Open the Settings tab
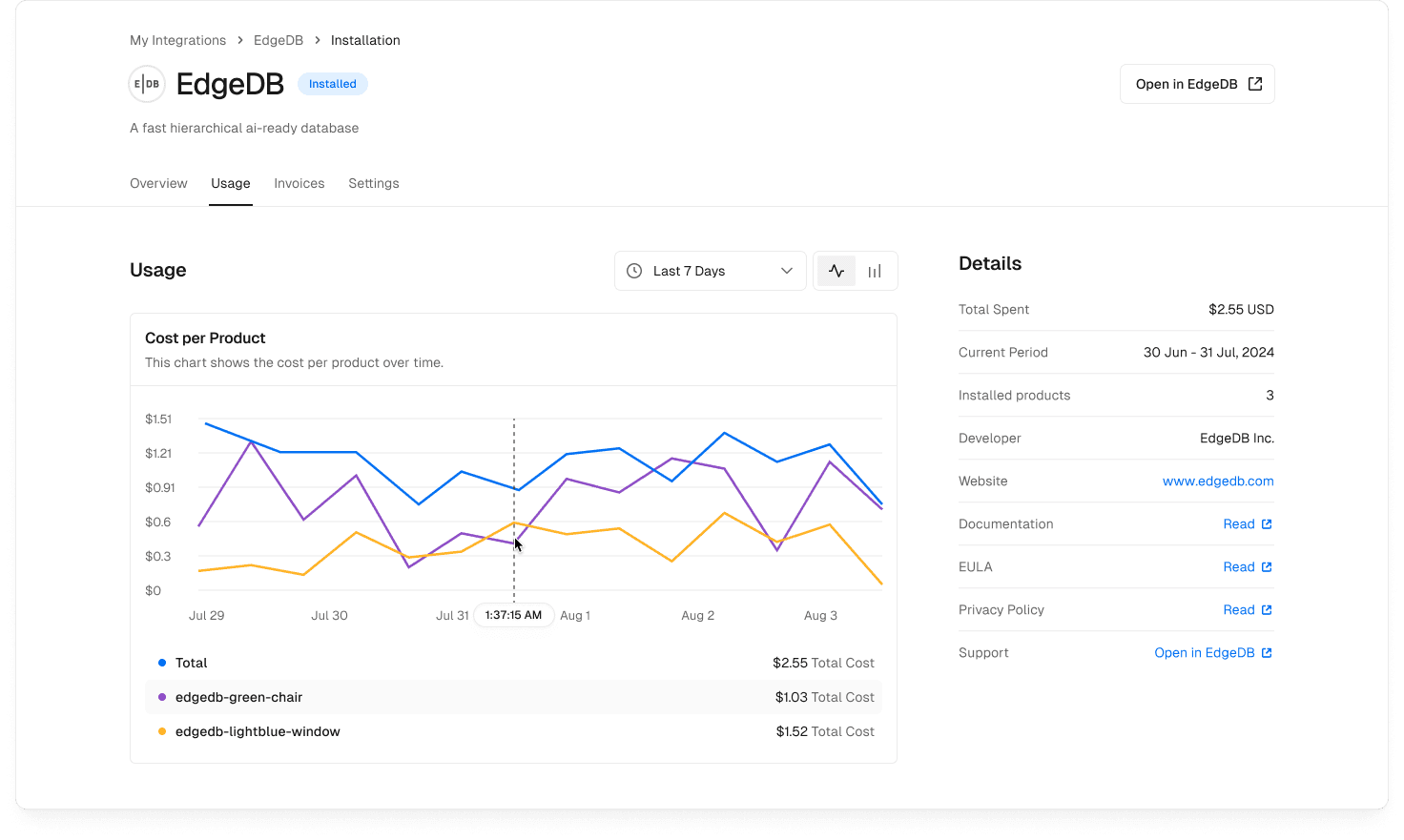Image resolution: width=1404 pixels, height=840 pixels. [374, 183]
